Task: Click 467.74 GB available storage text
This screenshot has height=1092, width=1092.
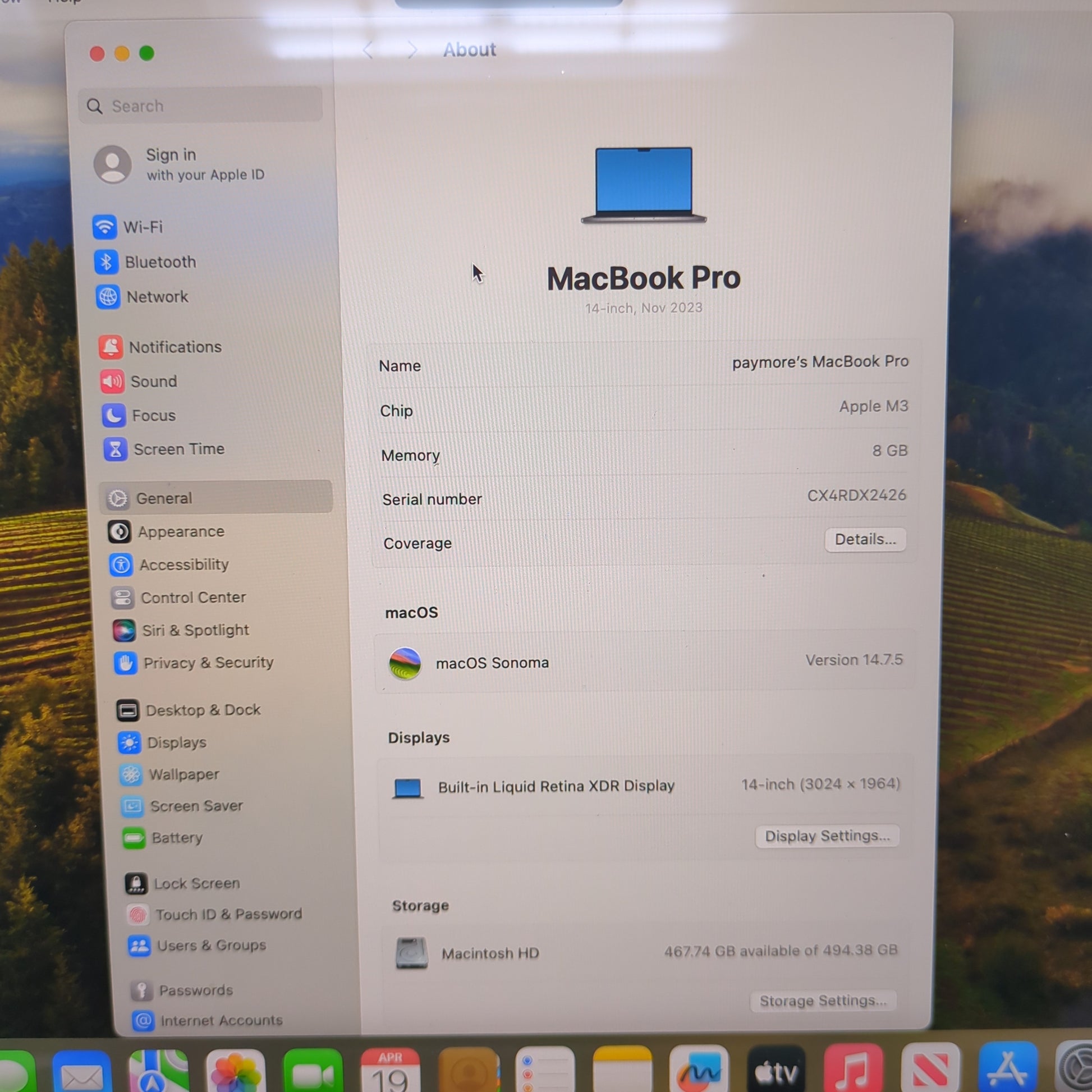Action: click(781, 951)
